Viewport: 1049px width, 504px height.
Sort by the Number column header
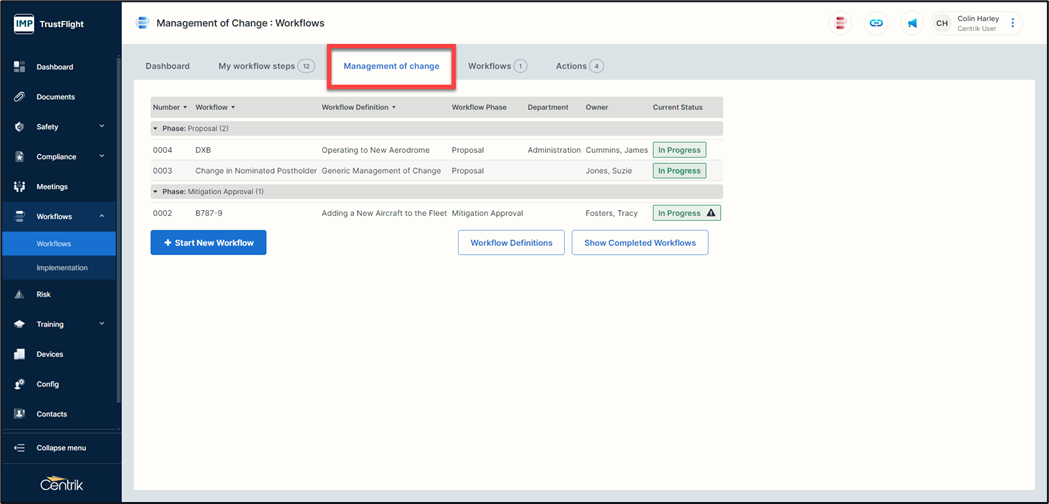169,107
